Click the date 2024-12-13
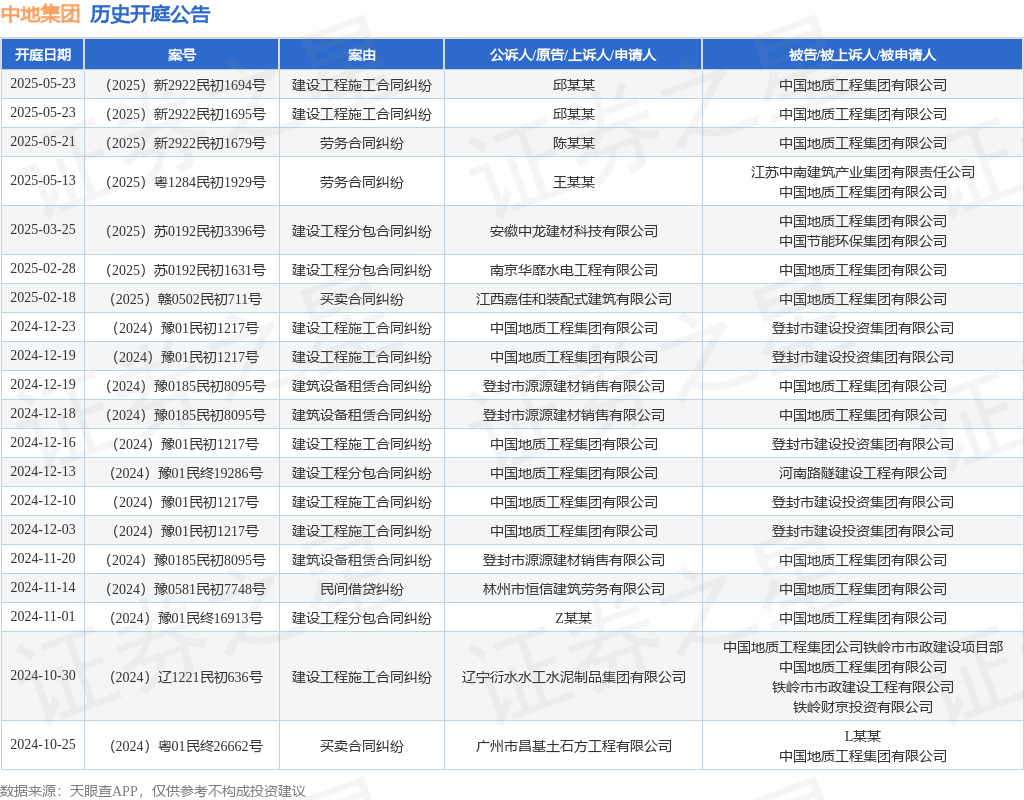The width and height of the screenshot is (1024, 800). [x=43, y=472]
